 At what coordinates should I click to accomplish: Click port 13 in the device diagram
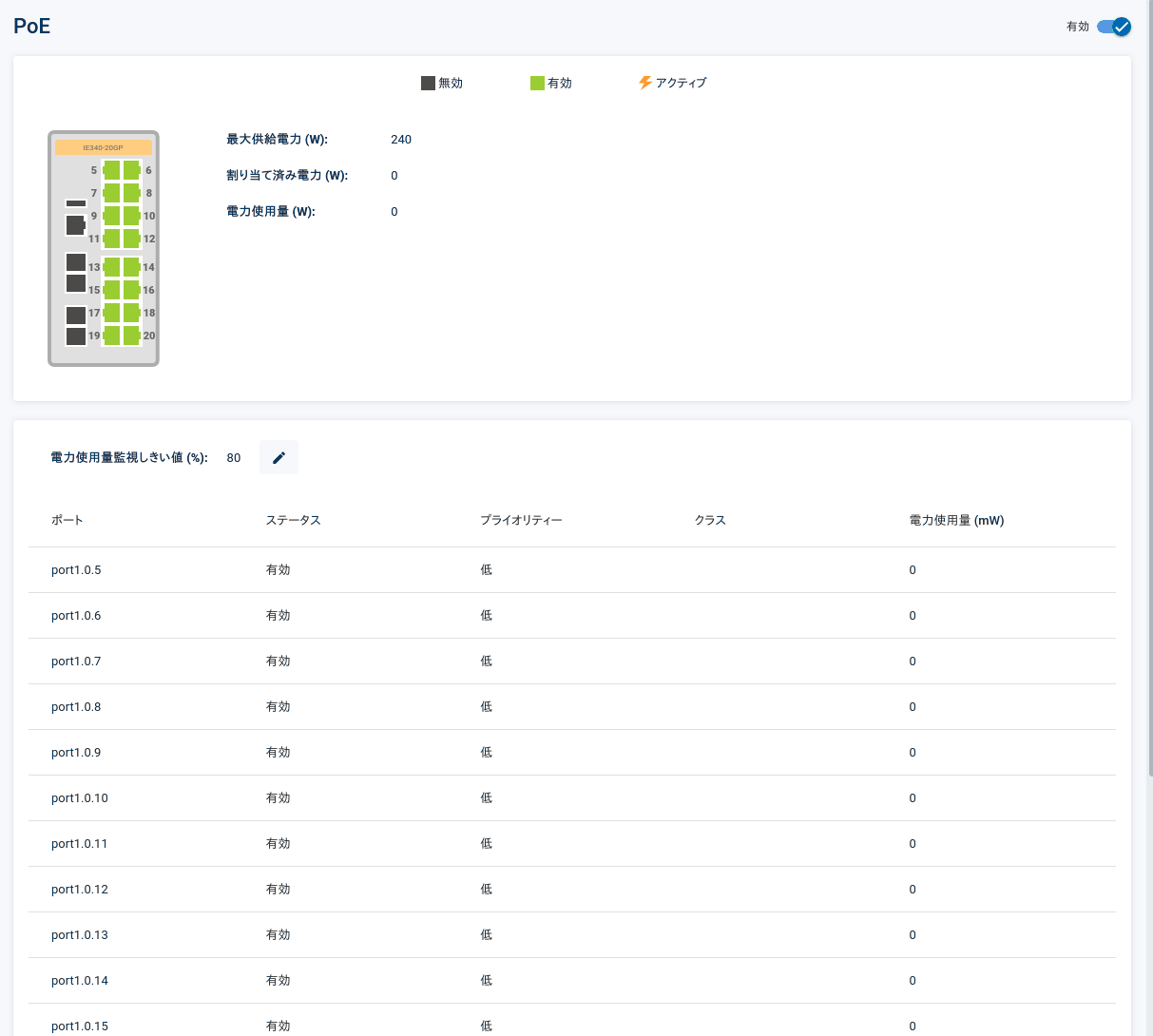111,267
